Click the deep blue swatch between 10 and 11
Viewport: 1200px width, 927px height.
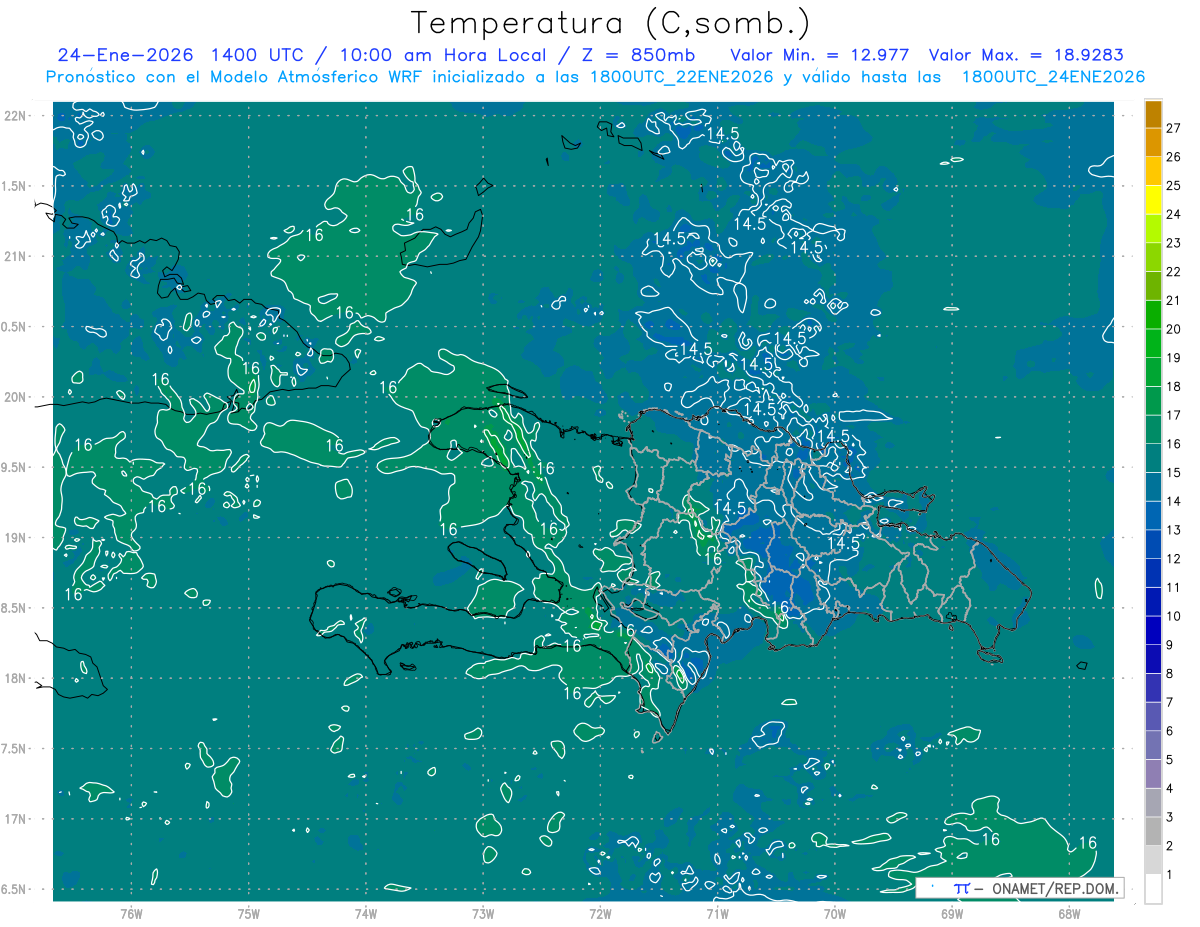click(1153, 602)
